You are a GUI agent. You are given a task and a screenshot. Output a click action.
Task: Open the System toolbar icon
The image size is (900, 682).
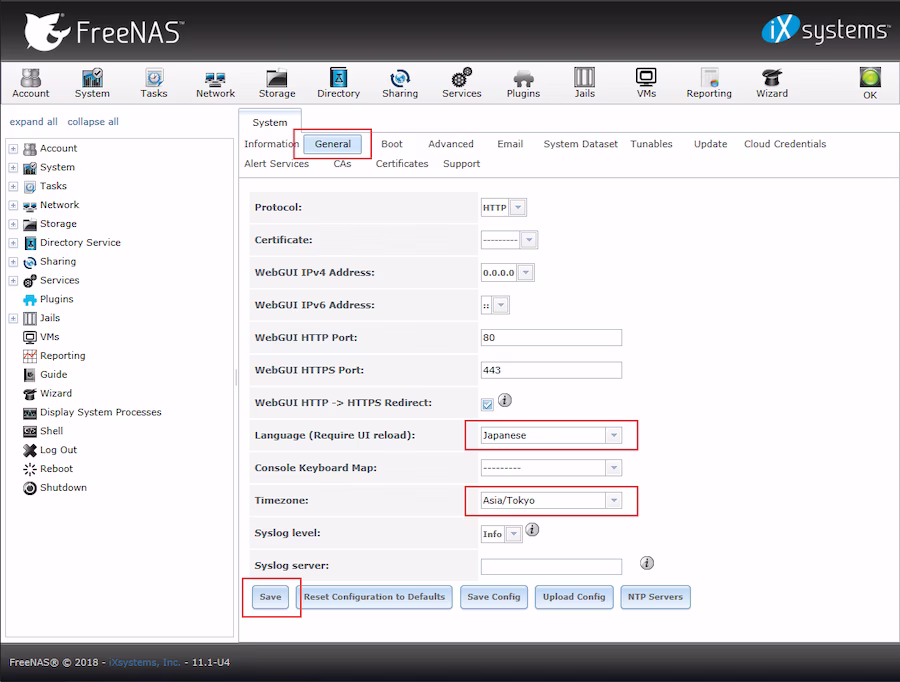pos(92,83)
